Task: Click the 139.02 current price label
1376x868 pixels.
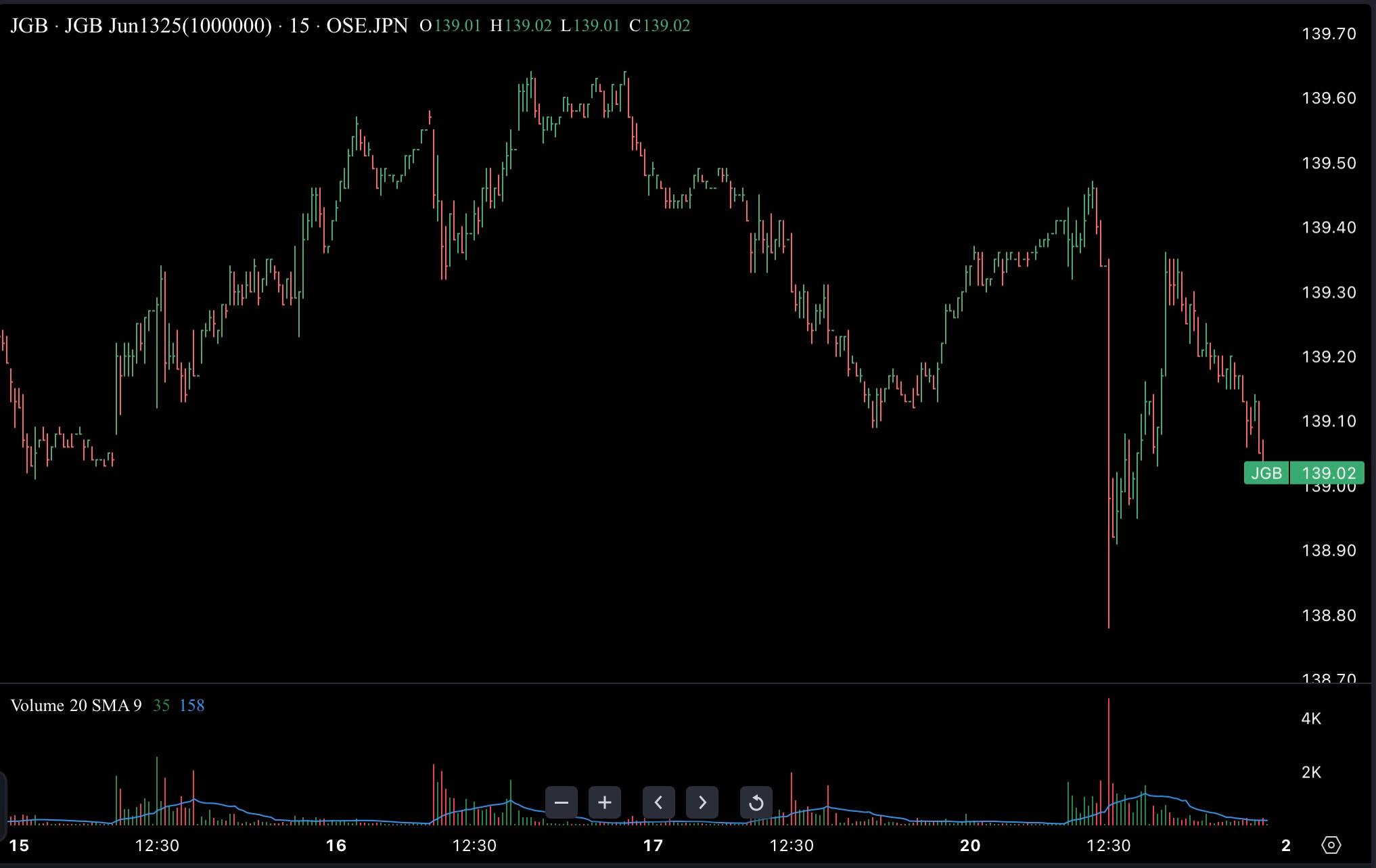Action: point(1327,473)
